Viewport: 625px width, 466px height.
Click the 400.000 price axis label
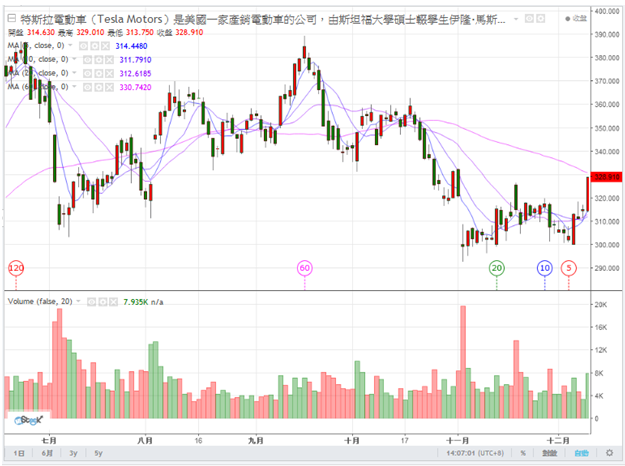[x=607, y=11]
